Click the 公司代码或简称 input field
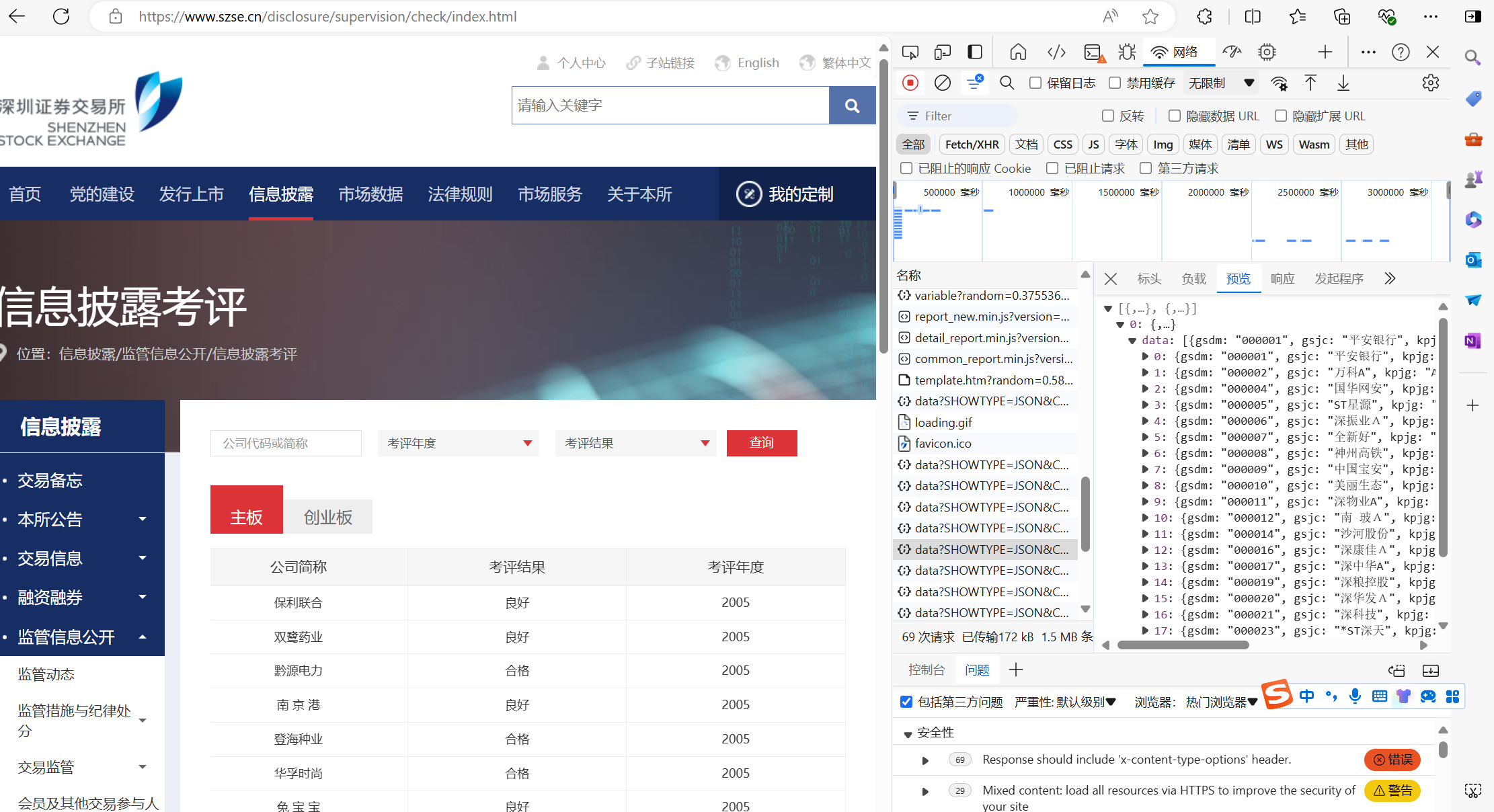The image size is (1494, 812). [x=286, y=443]
